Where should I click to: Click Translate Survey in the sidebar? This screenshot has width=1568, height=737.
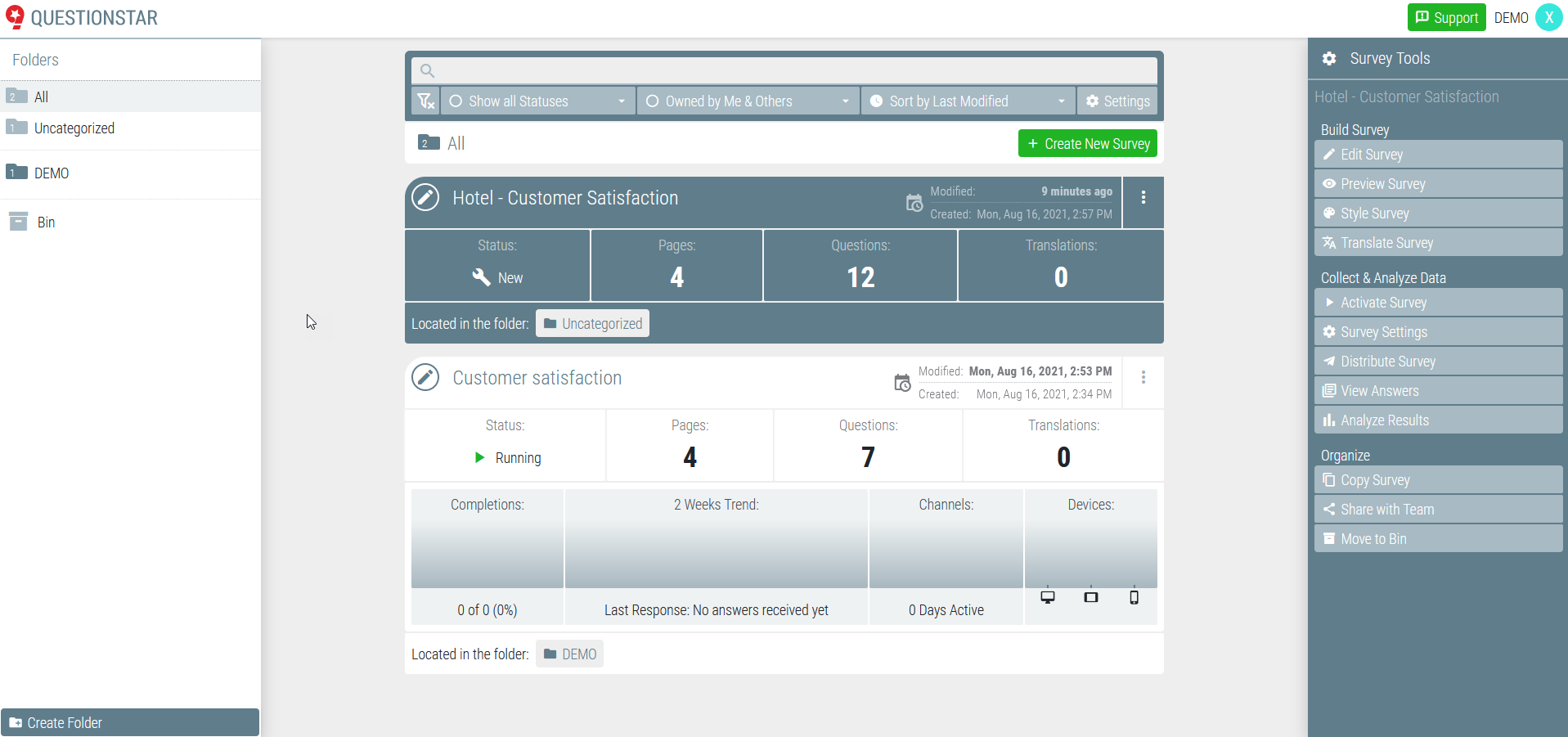(x=1439, y=242)
